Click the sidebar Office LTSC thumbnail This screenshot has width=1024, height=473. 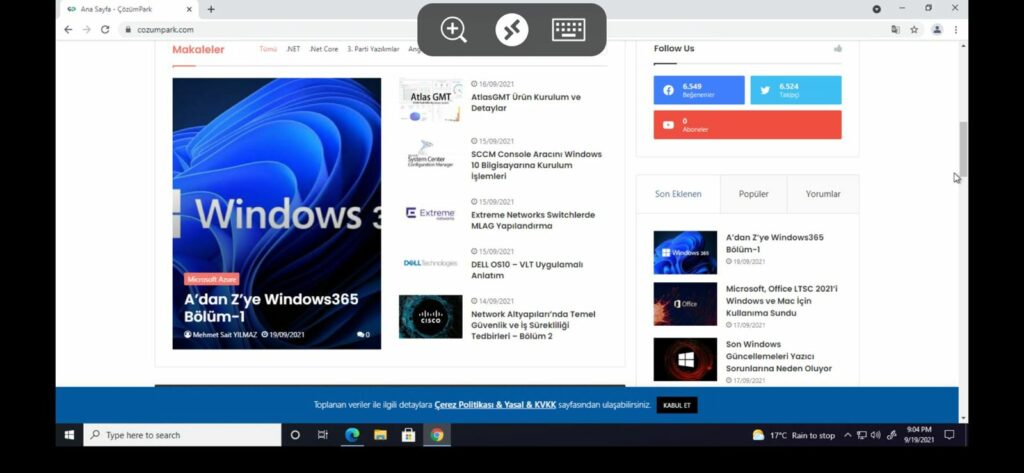point(685,304)
